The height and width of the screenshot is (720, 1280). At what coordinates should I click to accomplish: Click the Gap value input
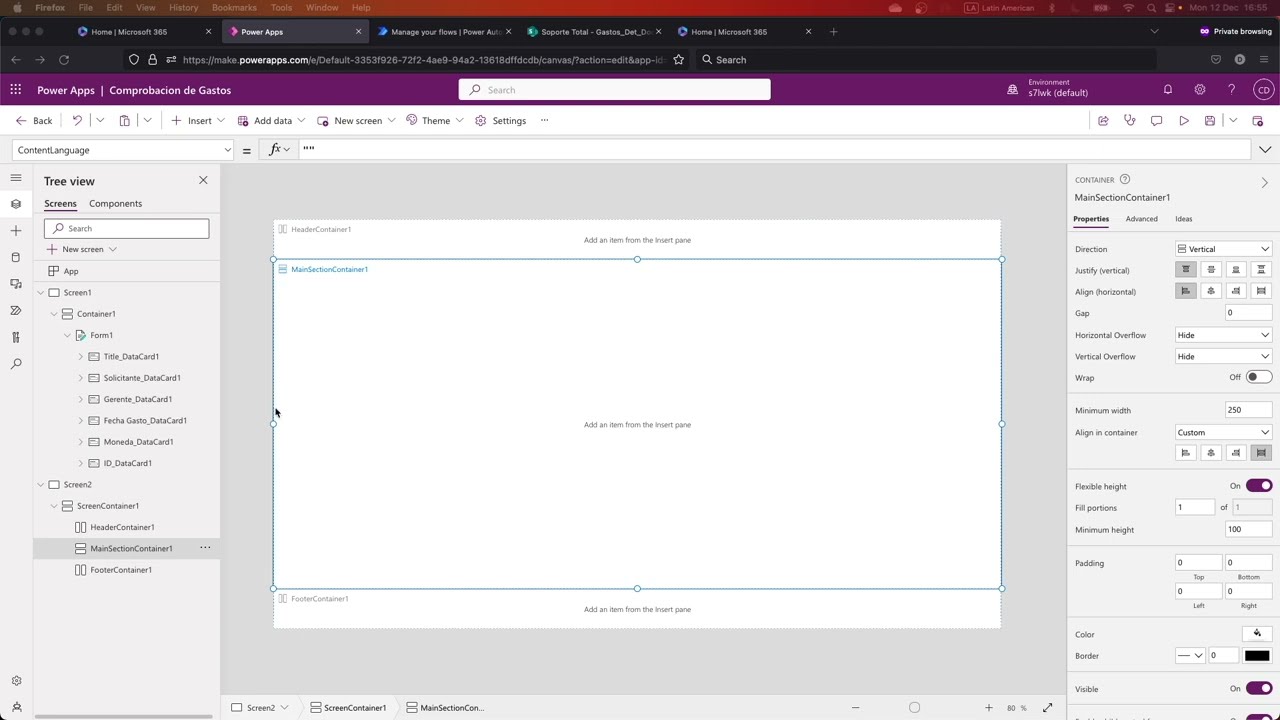(1248, 313)
